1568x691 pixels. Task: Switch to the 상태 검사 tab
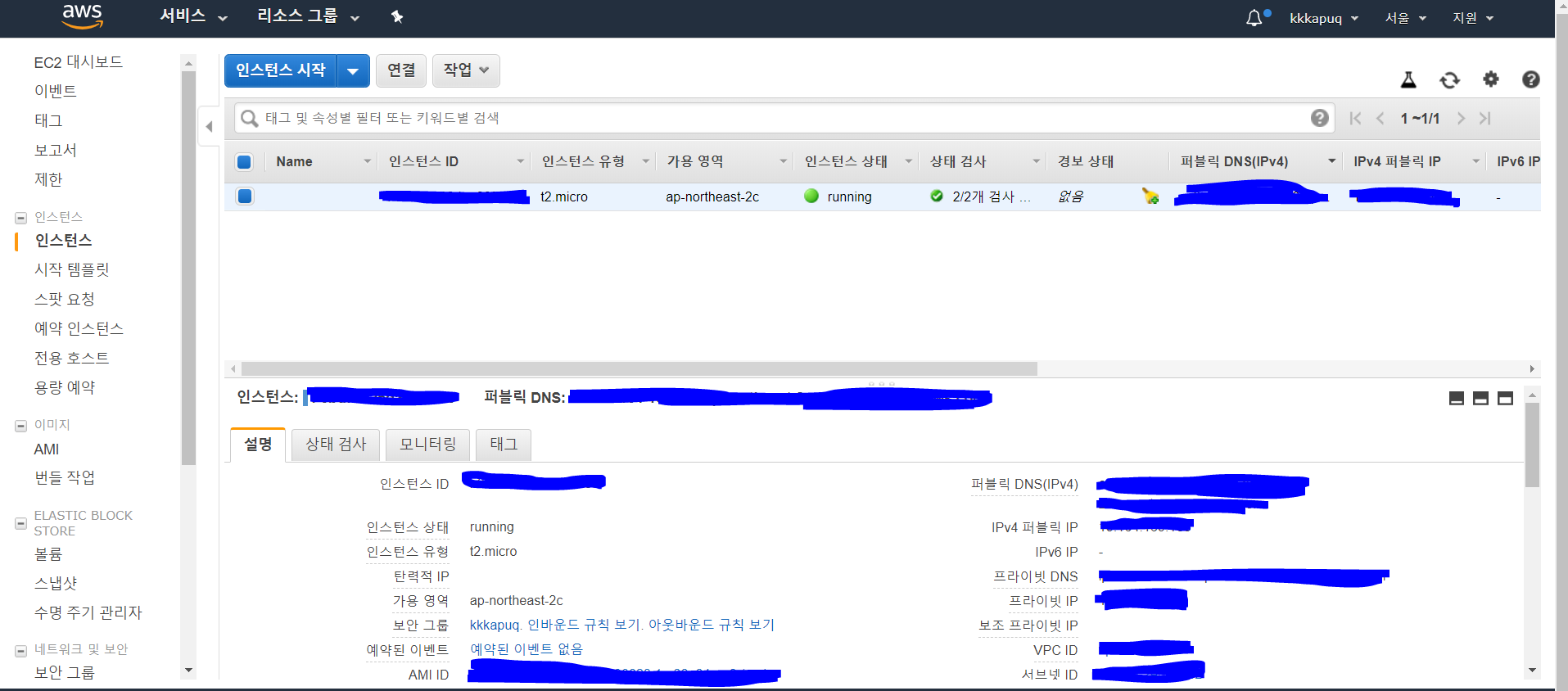coord(336,445)
